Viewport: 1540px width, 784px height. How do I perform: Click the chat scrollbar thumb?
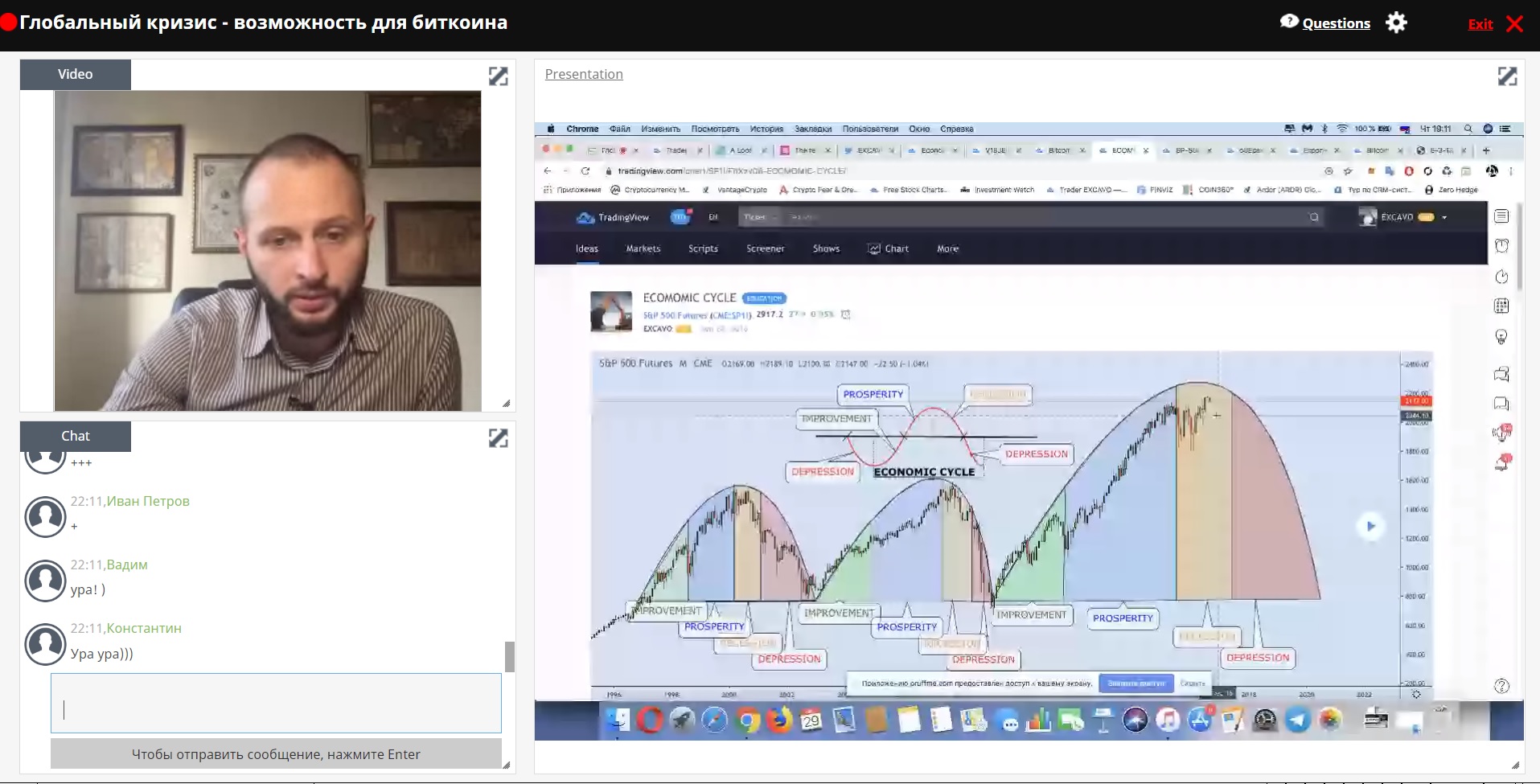[509, 656]
